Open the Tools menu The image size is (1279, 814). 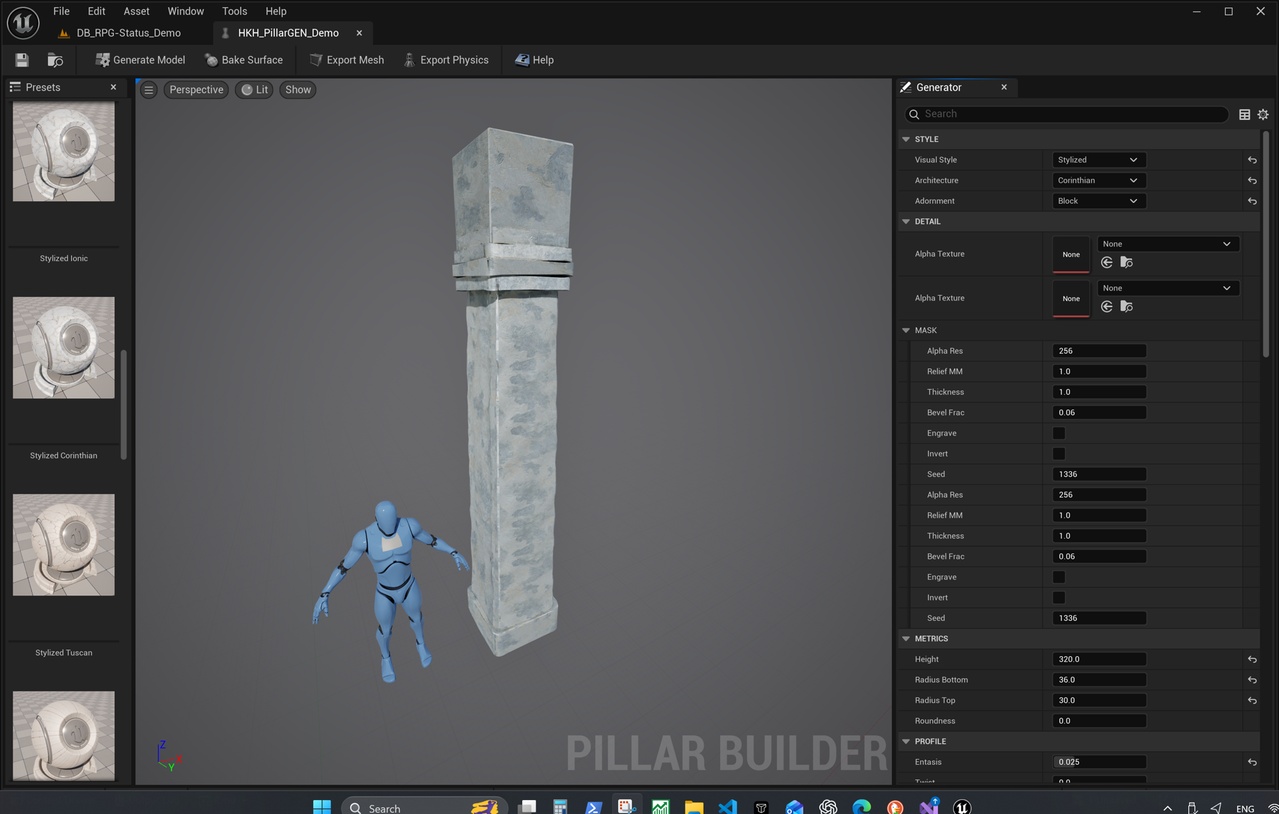234,11
